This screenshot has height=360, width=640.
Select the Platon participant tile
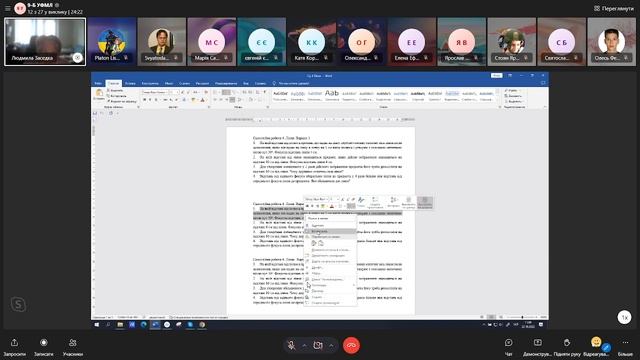[111, 42]
